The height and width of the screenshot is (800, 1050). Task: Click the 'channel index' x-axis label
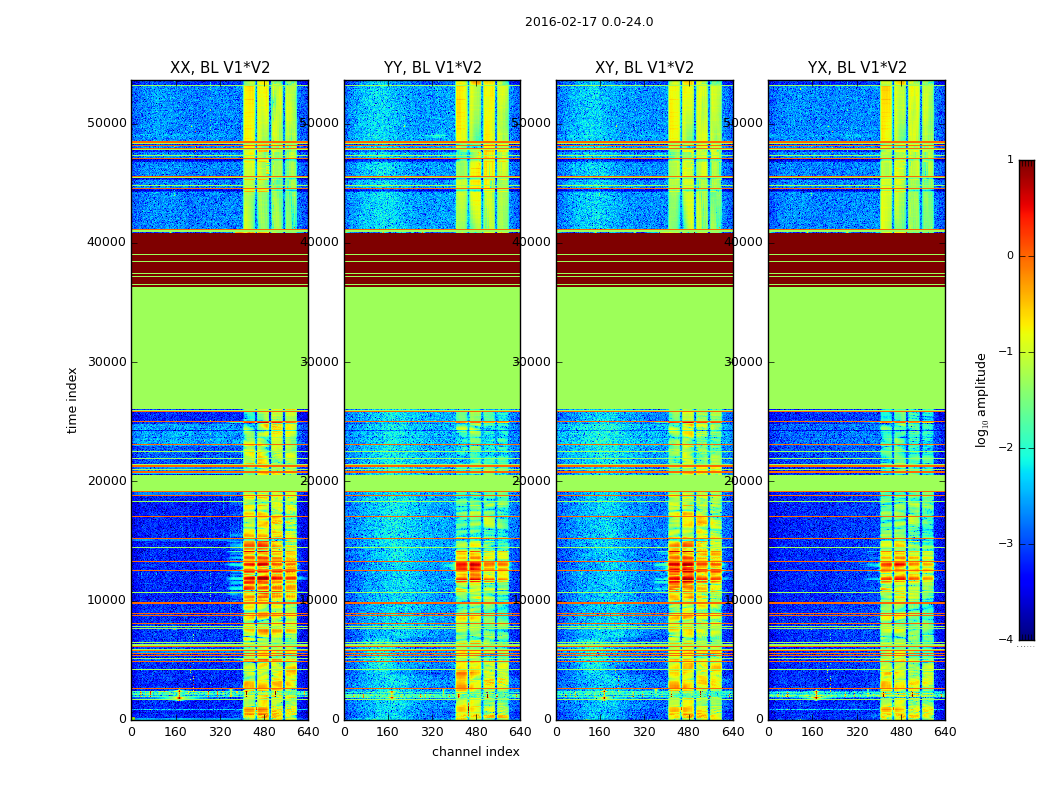(476, 752)
